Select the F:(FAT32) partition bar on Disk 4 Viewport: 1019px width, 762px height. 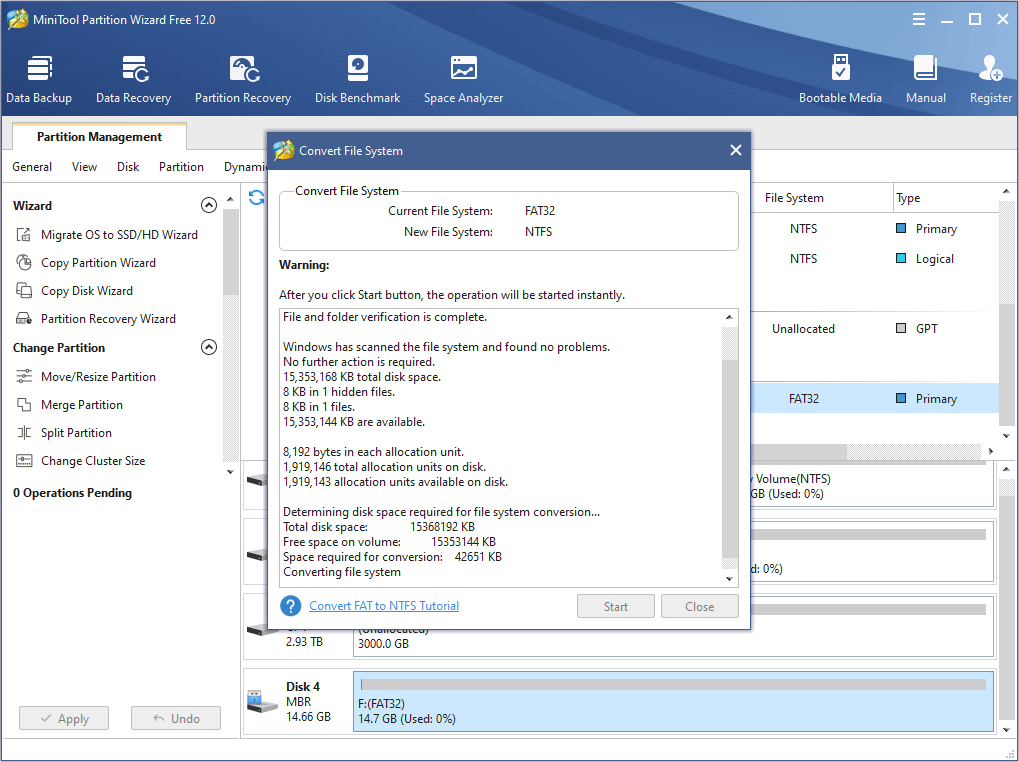[673, 702]
